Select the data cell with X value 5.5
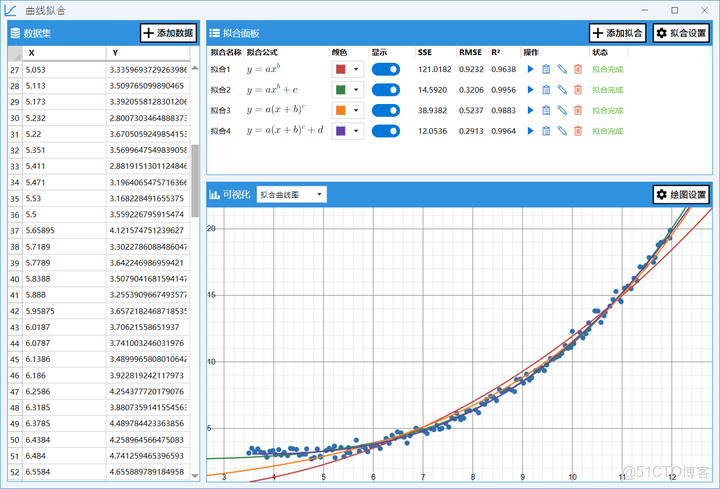 point(60,214)
